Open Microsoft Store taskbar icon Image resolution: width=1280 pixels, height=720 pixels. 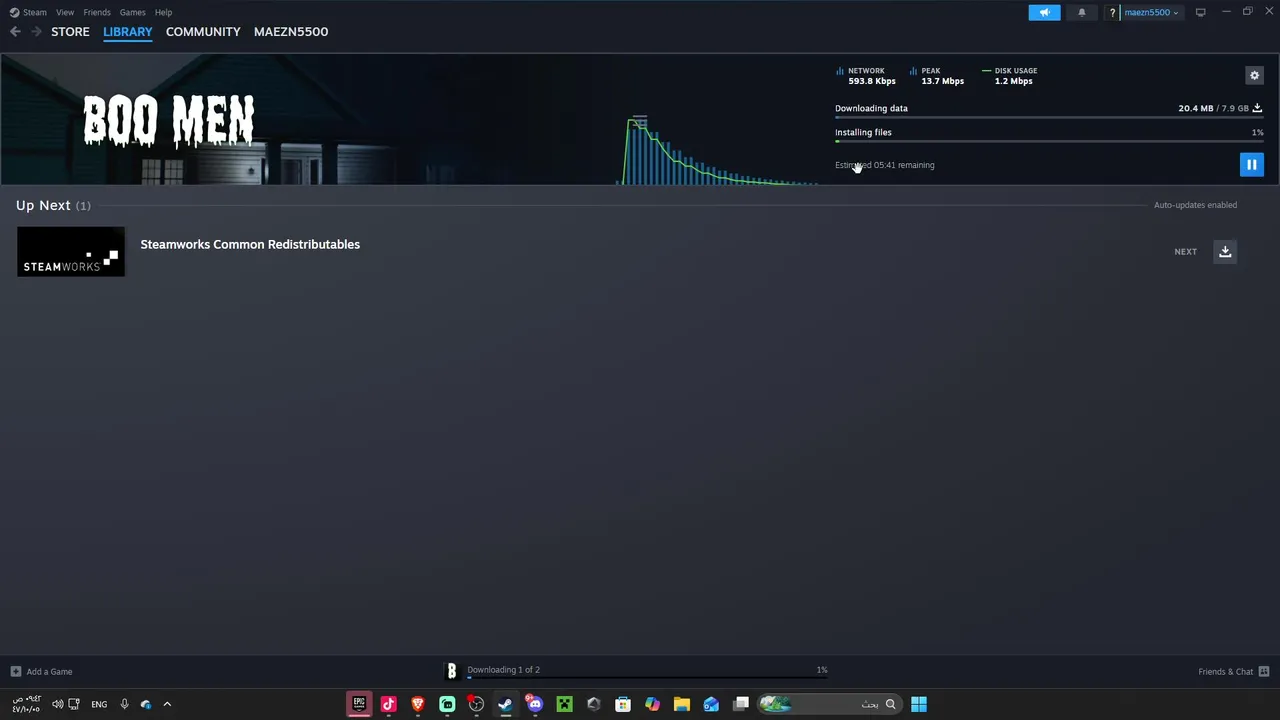(623, 704)
